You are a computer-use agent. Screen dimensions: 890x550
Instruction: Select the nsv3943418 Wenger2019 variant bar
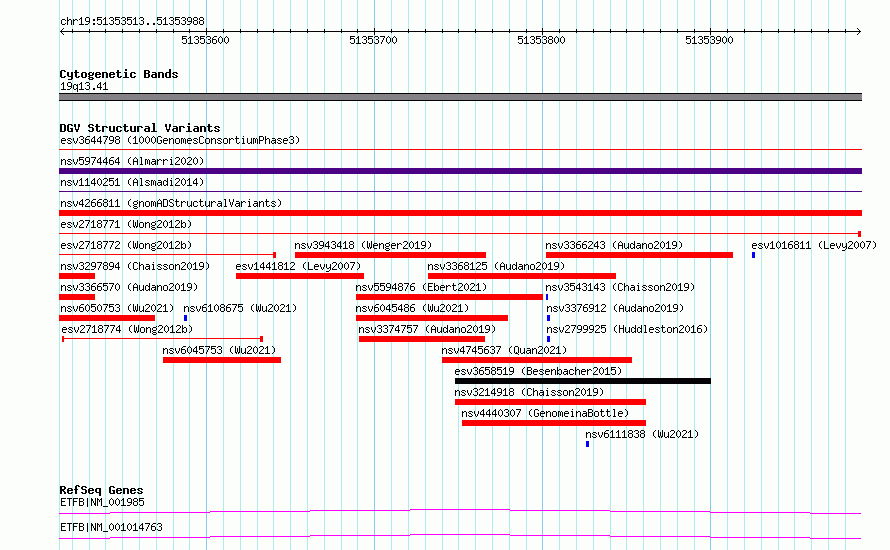point(391,255)
